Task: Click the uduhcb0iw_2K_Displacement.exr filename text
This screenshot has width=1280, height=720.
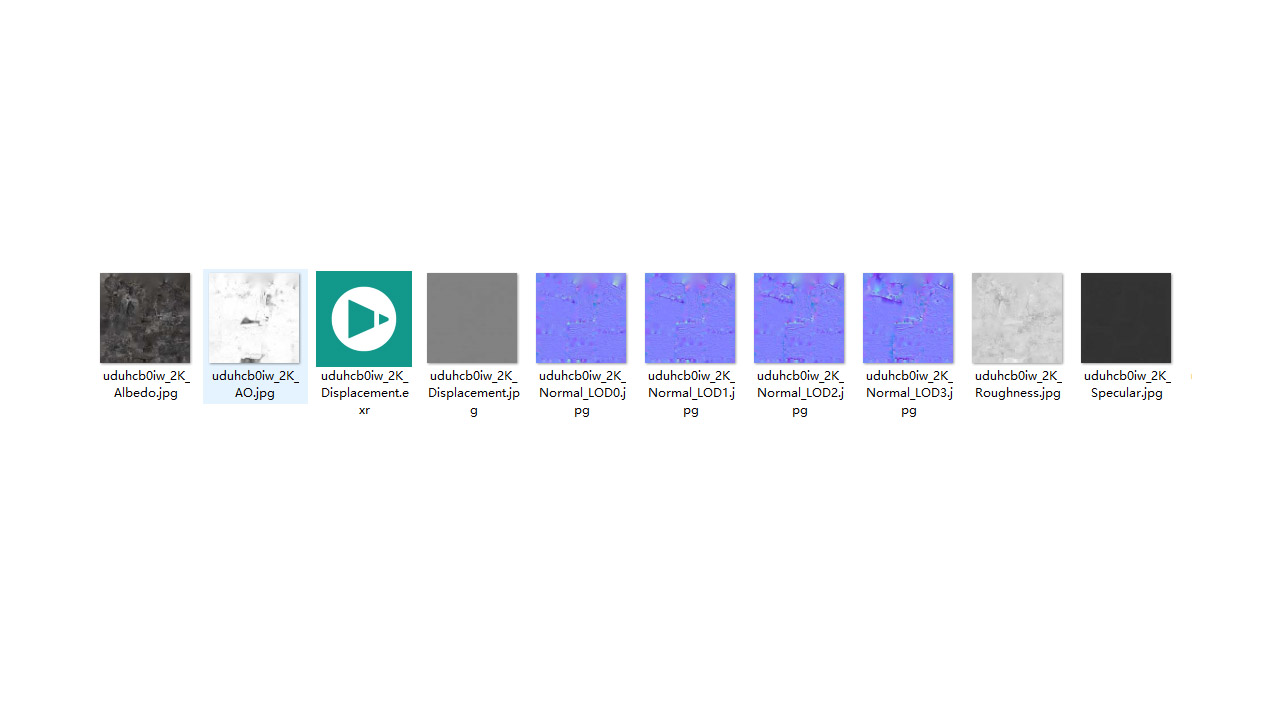Action: [x=364, y=393]
